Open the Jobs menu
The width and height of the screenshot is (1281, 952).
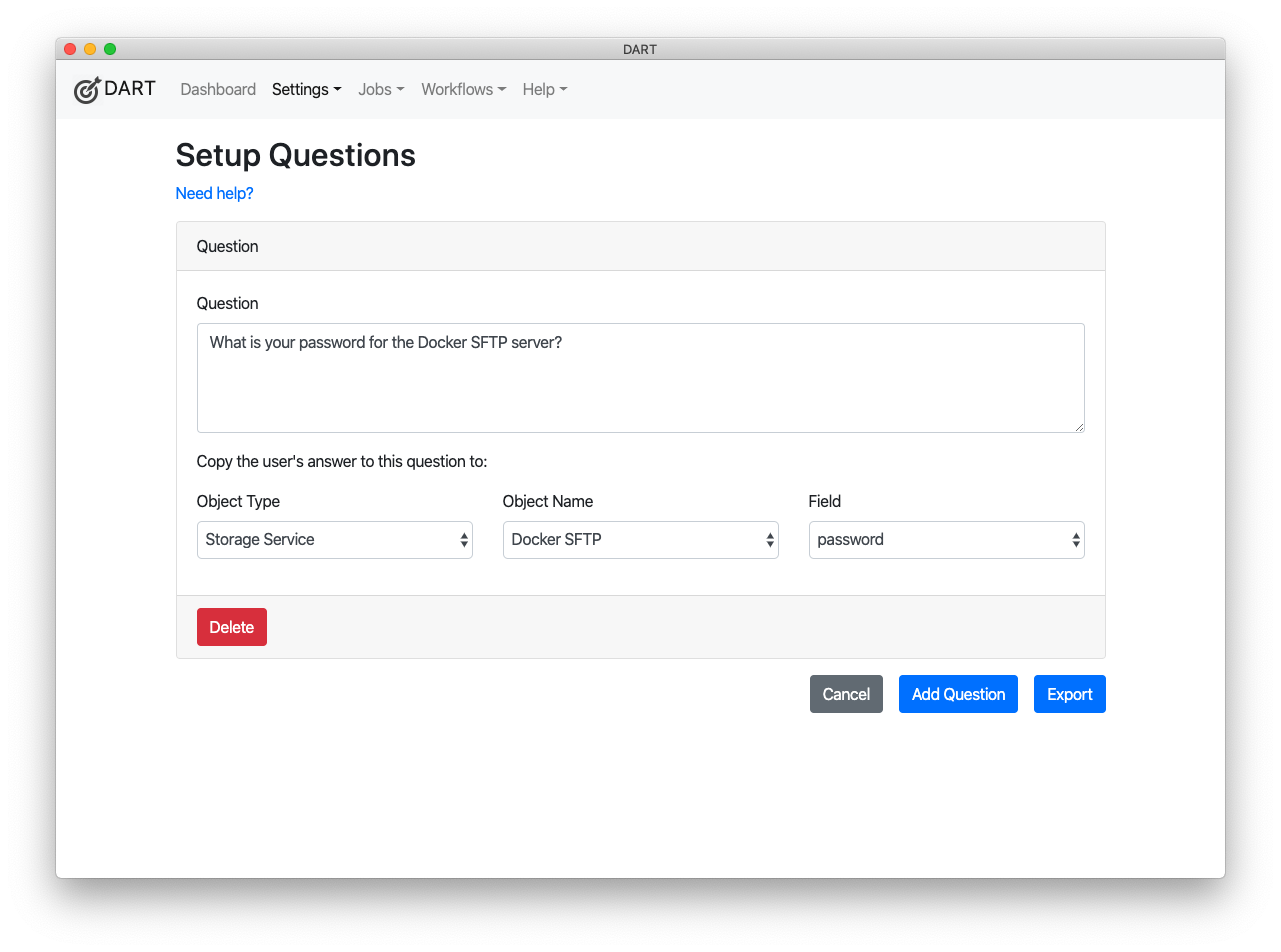(x=381, y=89)
